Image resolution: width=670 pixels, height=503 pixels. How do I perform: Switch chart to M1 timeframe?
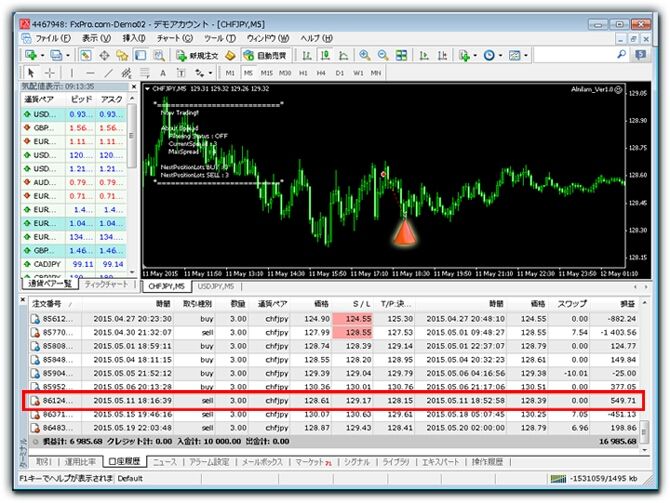[x=230, y=73]
